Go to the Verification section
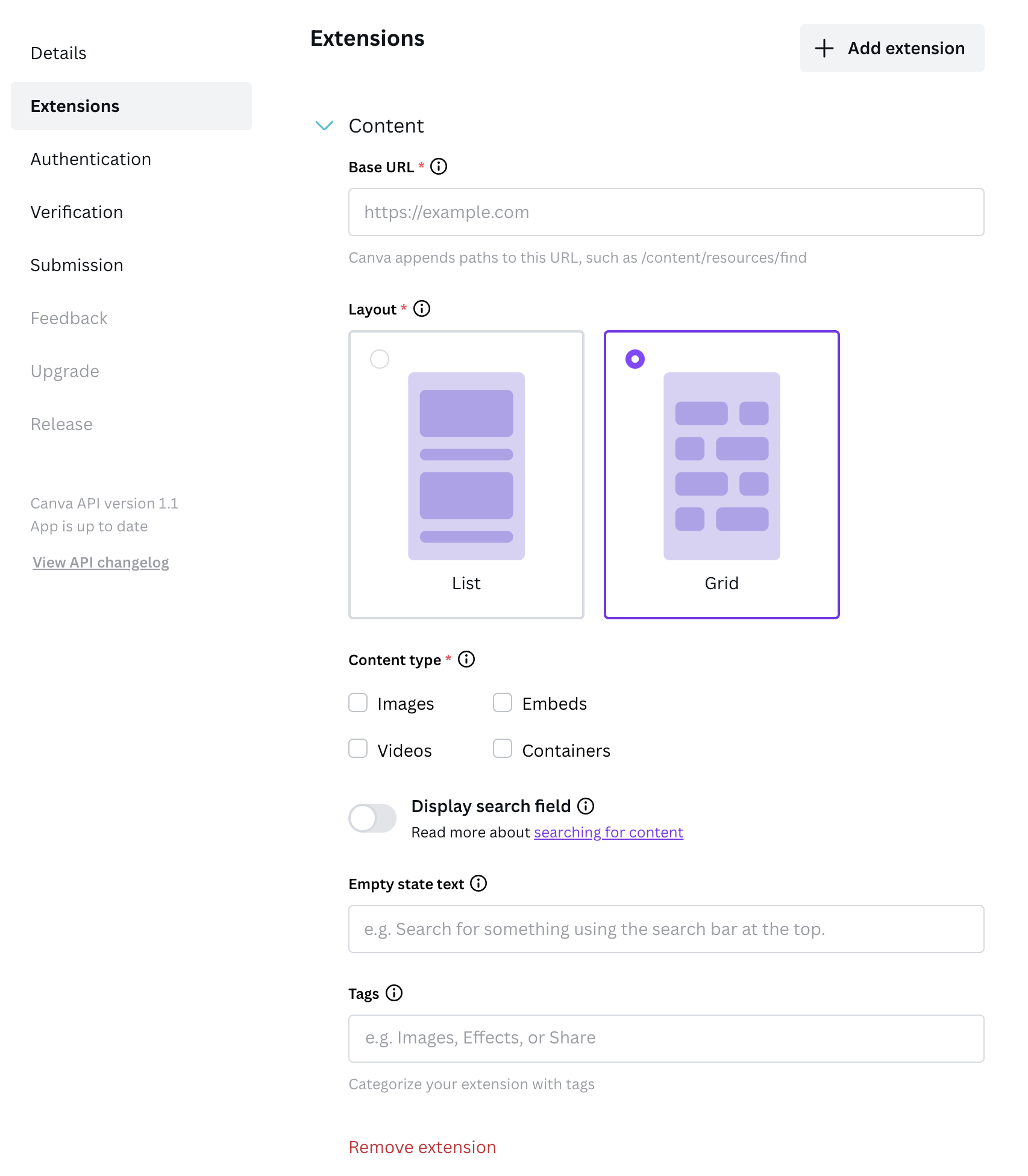 coord(77,212)
